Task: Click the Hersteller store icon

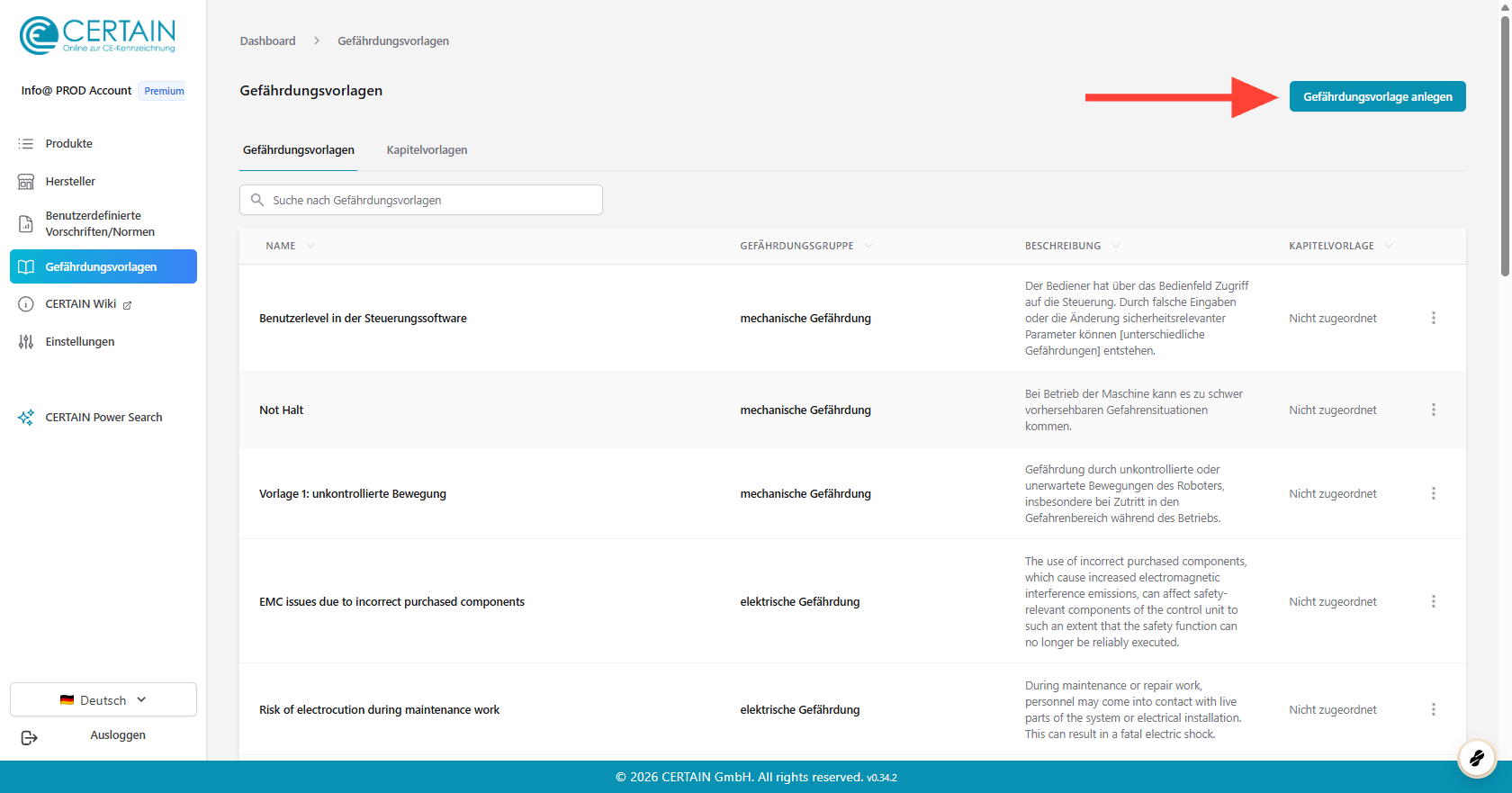Action: (x=26, y=182)
